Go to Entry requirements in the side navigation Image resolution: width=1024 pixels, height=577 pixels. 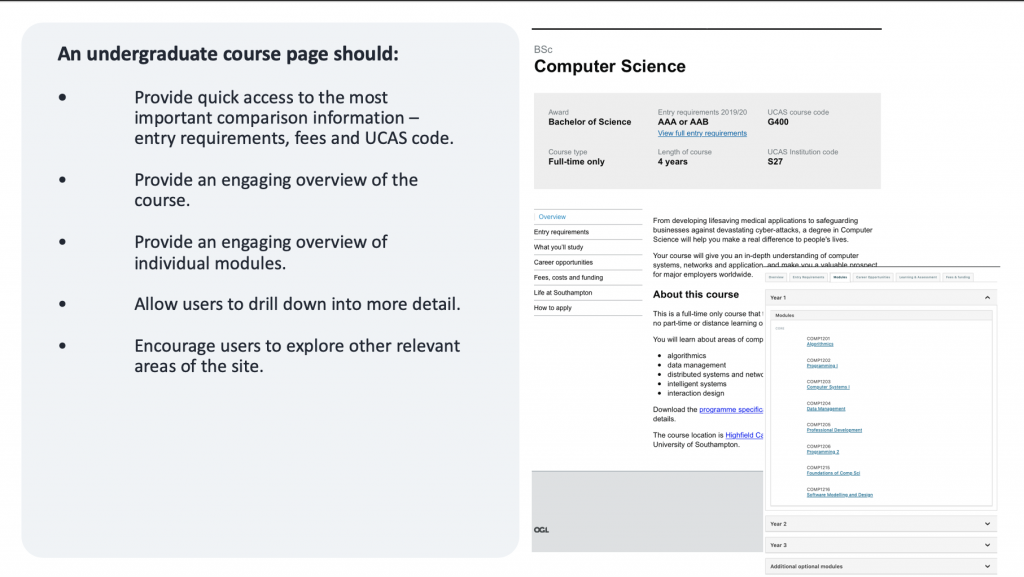561,232
